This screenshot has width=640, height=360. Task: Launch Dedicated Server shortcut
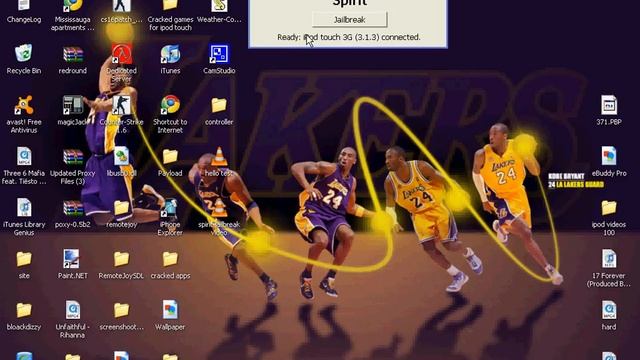122,54
